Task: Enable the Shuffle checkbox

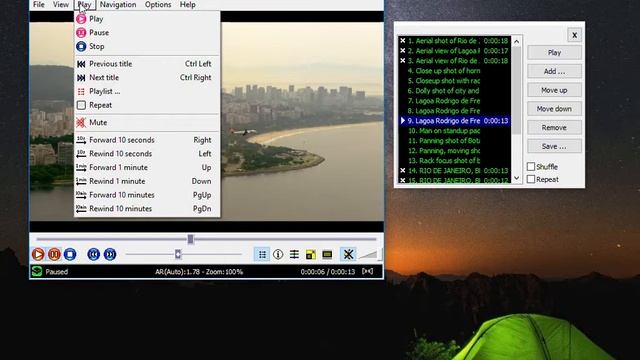Action: click(x=531, y=167)
